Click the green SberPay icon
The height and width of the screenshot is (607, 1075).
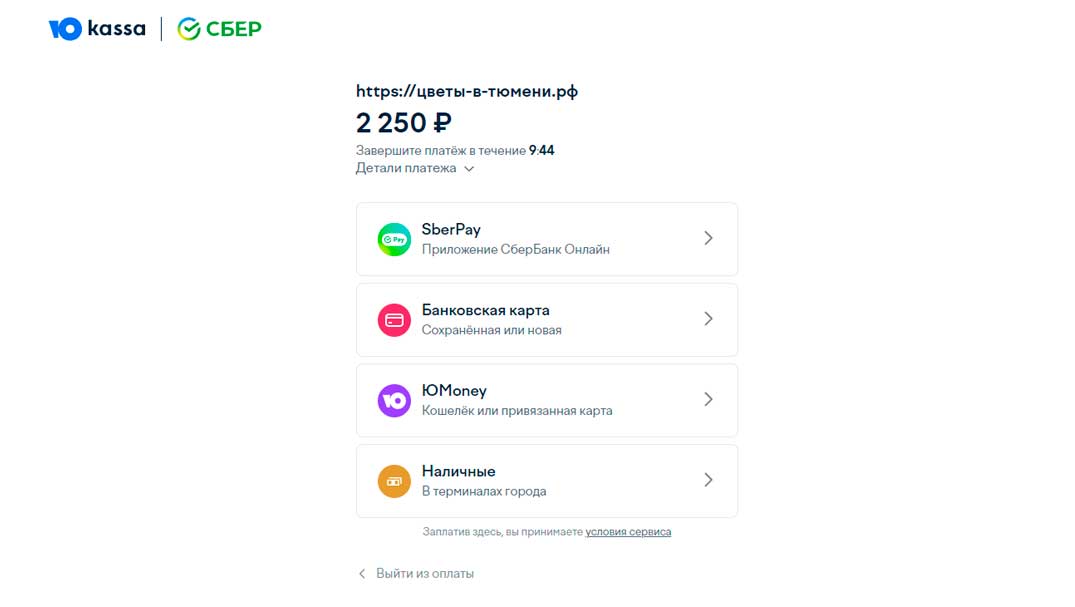[394, 239]
